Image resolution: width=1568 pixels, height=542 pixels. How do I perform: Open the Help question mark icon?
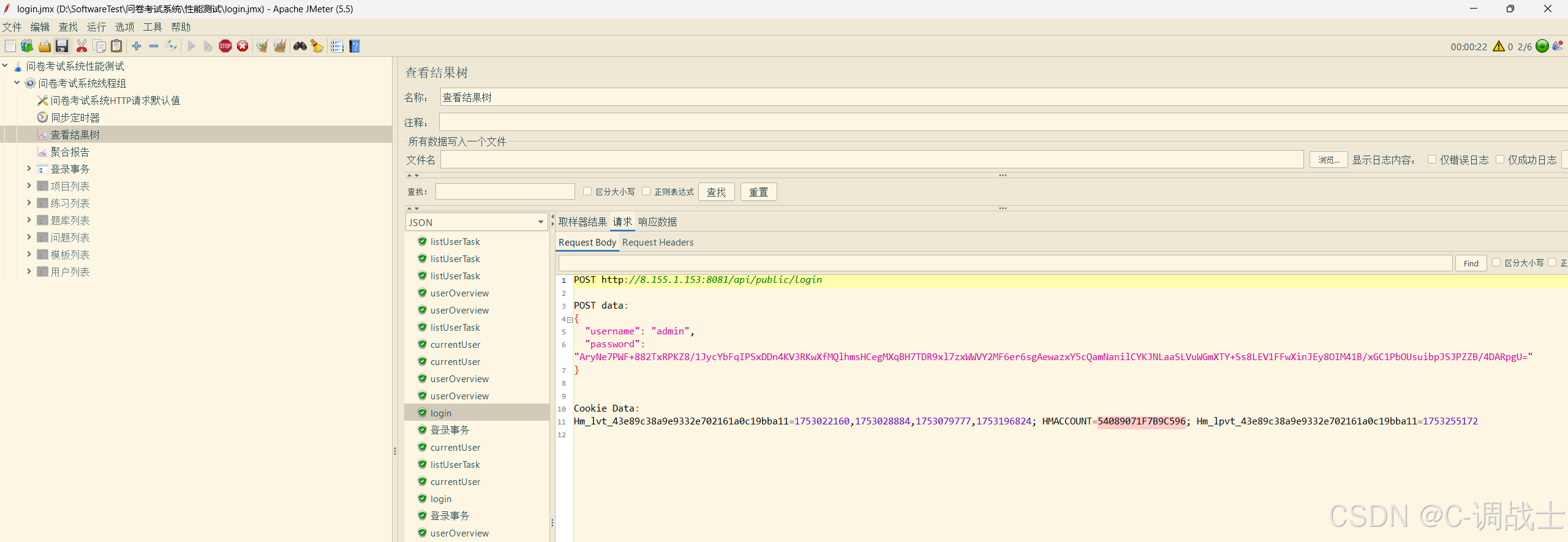pyautogui.click(x=354, y=47)
